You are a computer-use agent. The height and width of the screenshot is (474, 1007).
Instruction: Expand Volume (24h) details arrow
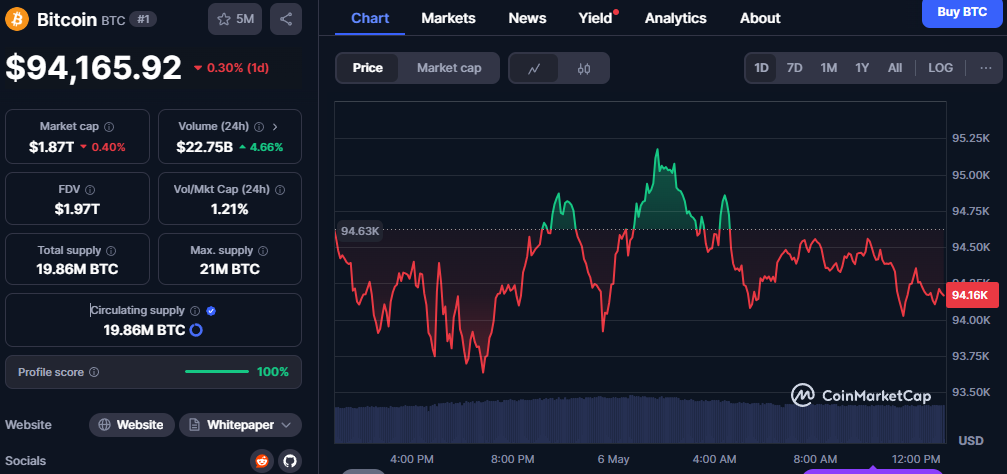tap(275, 127)
